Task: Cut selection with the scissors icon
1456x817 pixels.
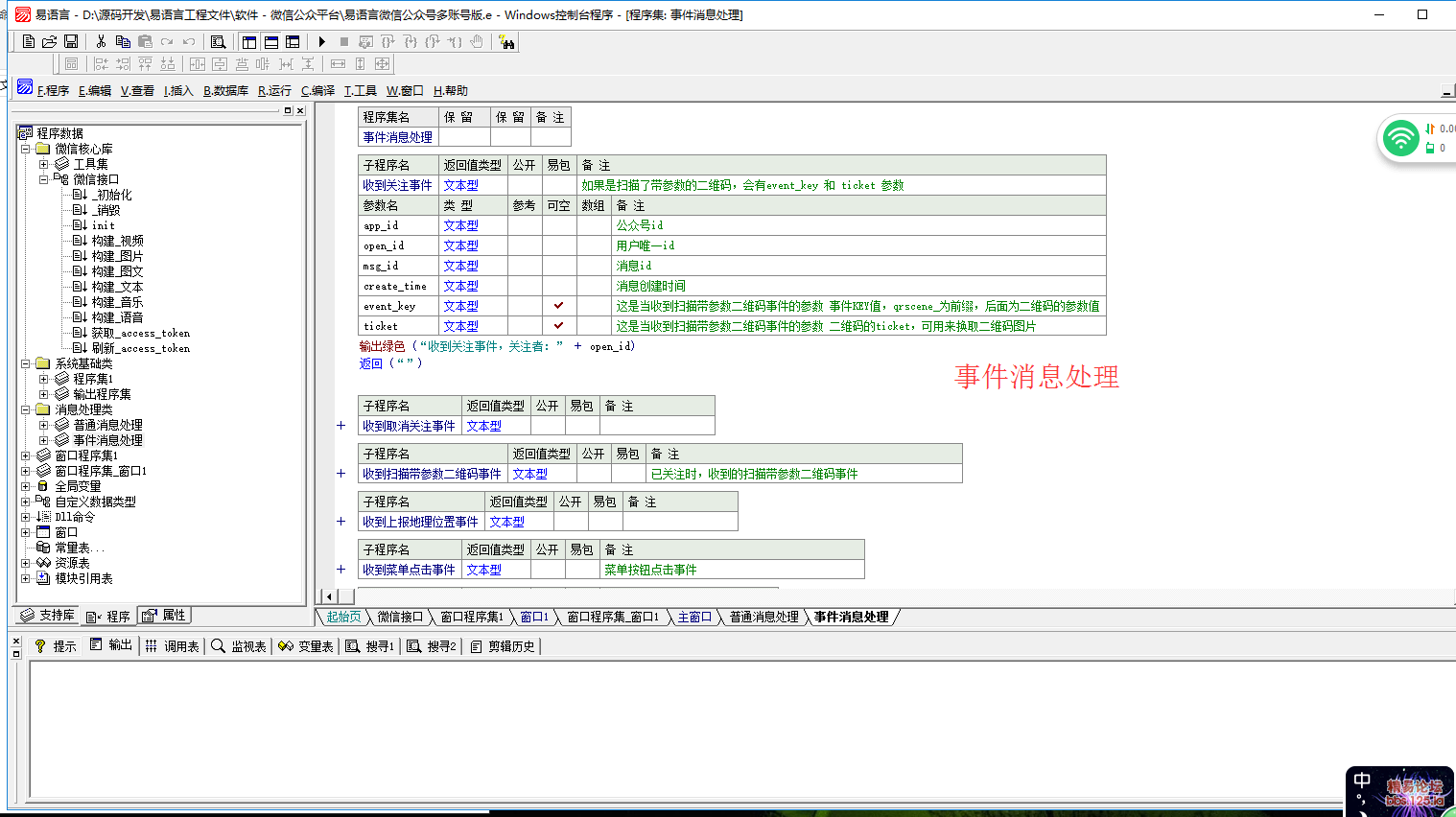Action: [101, 41]
